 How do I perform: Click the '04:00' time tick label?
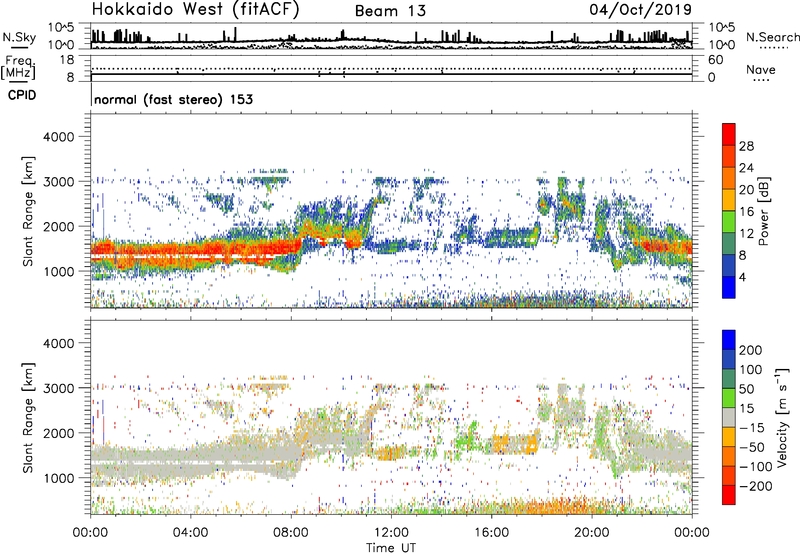[190, 533]
